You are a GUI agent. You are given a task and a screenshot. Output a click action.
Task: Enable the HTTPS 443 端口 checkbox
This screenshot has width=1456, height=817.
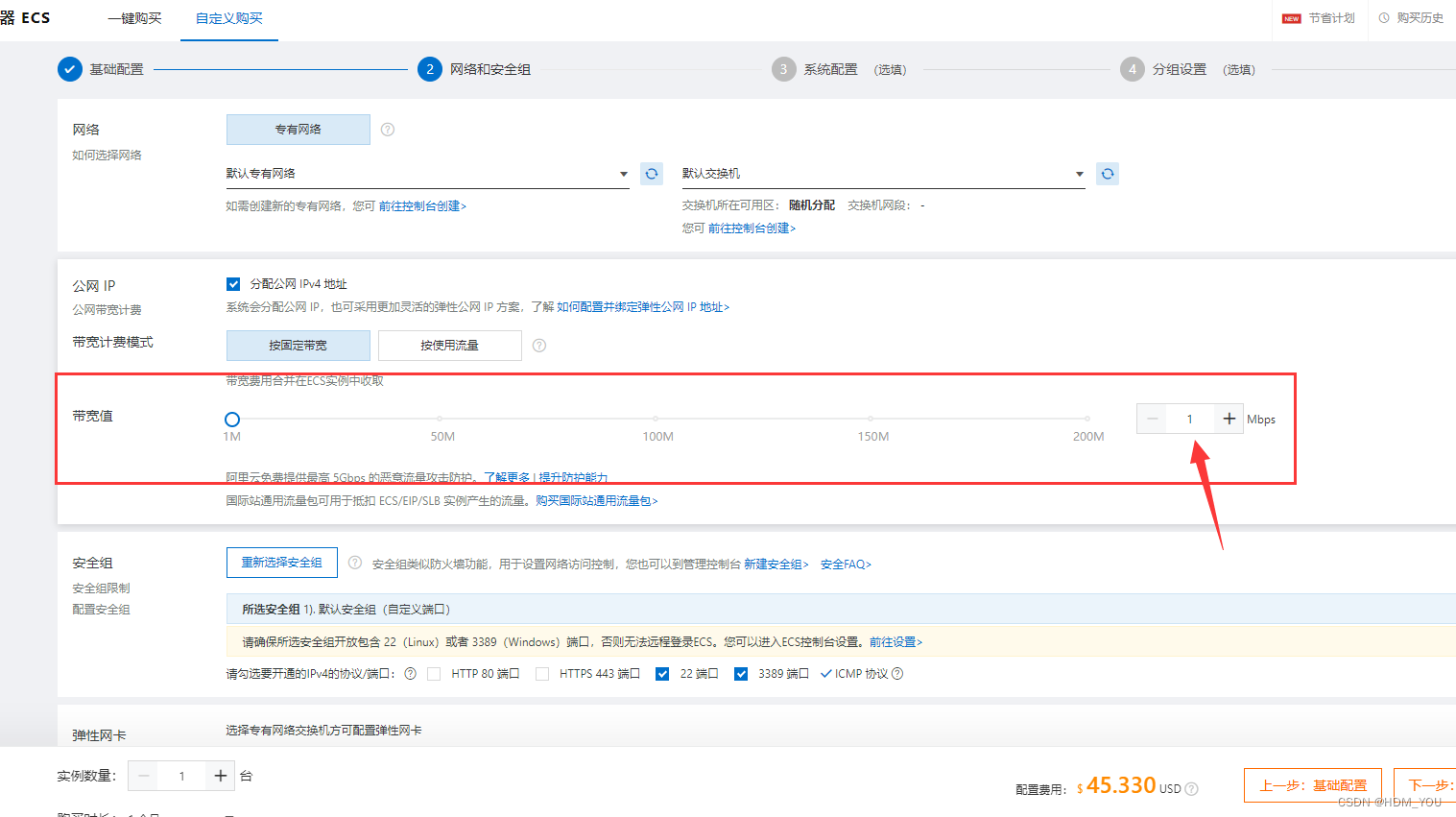tap(542, 673)
